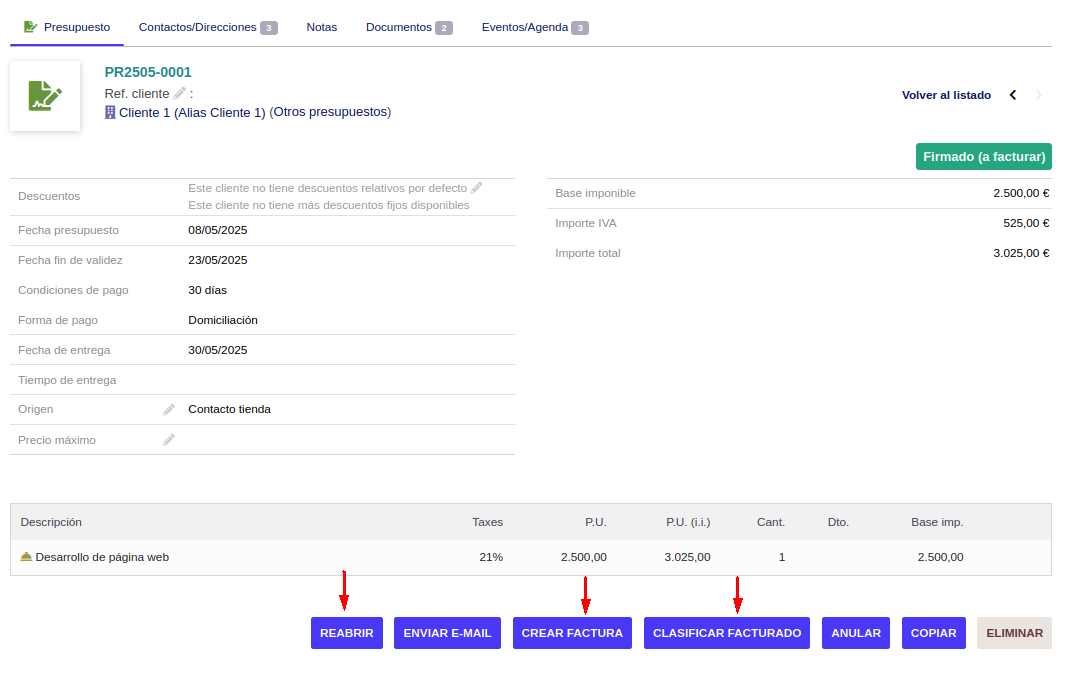Click the Volver al listado link

tap(946, 95)
